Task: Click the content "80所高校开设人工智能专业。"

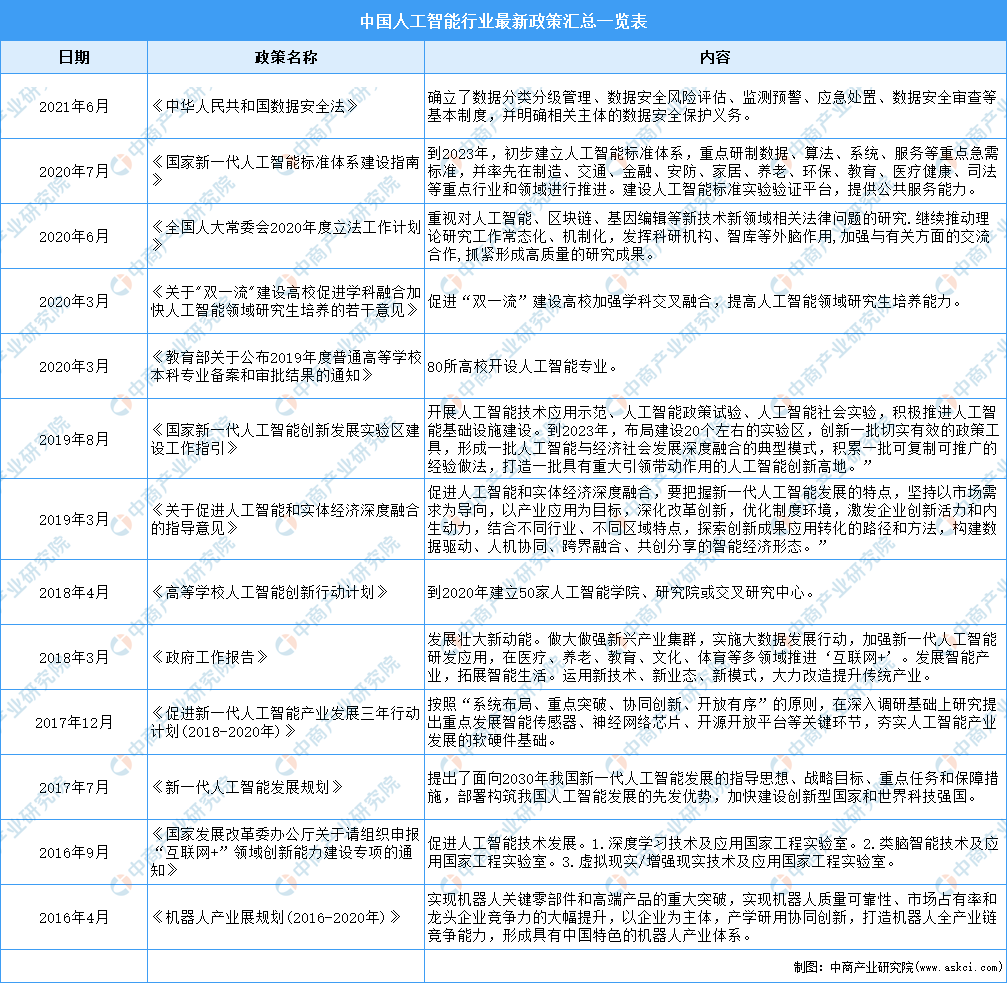Action: (x=523, y=366)
